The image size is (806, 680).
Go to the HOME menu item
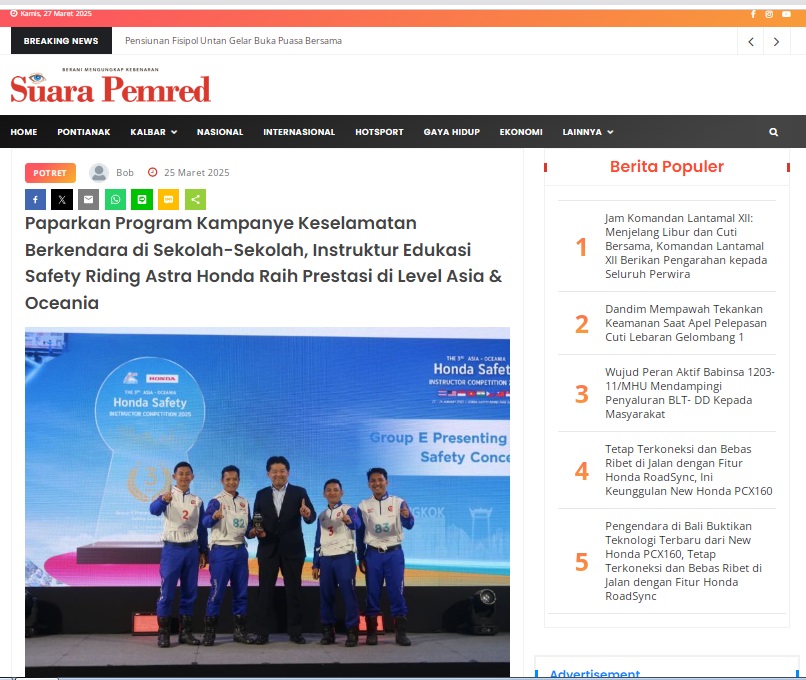(x=24, y=132)
